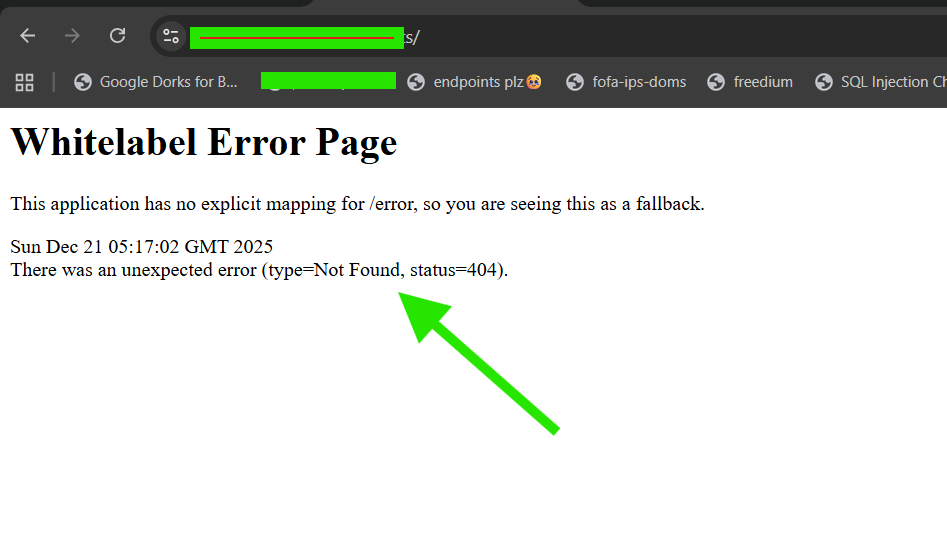
Task: Click globe icon of fofa-ips-doms bookmark
Action: coord(575,82)
